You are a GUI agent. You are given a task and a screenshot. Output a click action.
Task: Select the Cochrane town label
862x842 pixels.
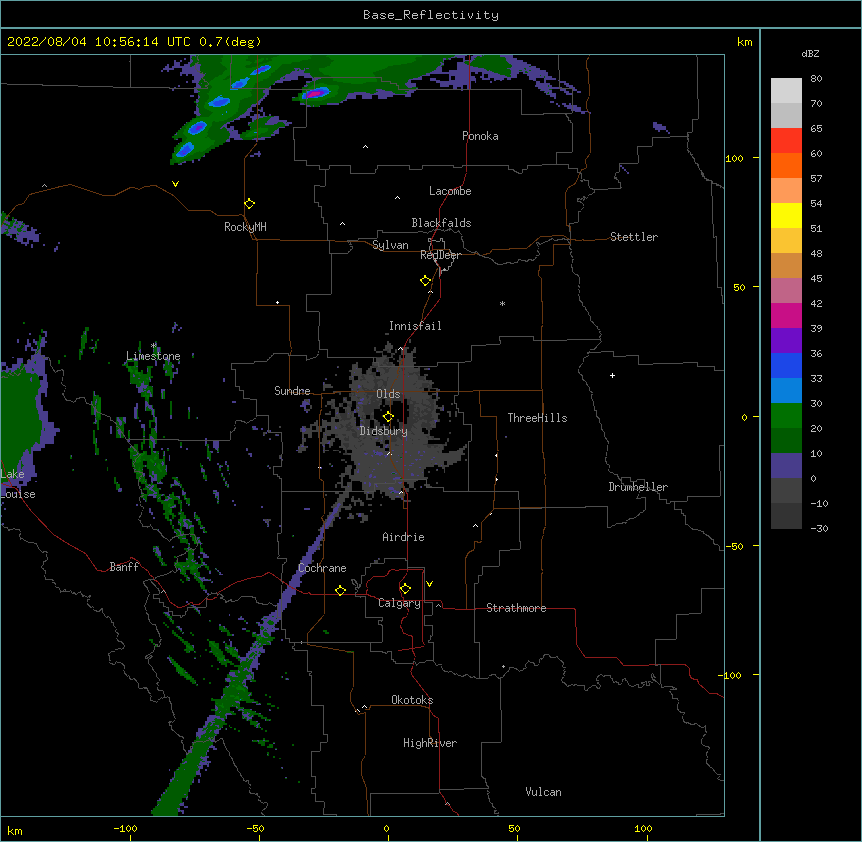[x=322, y=568]
